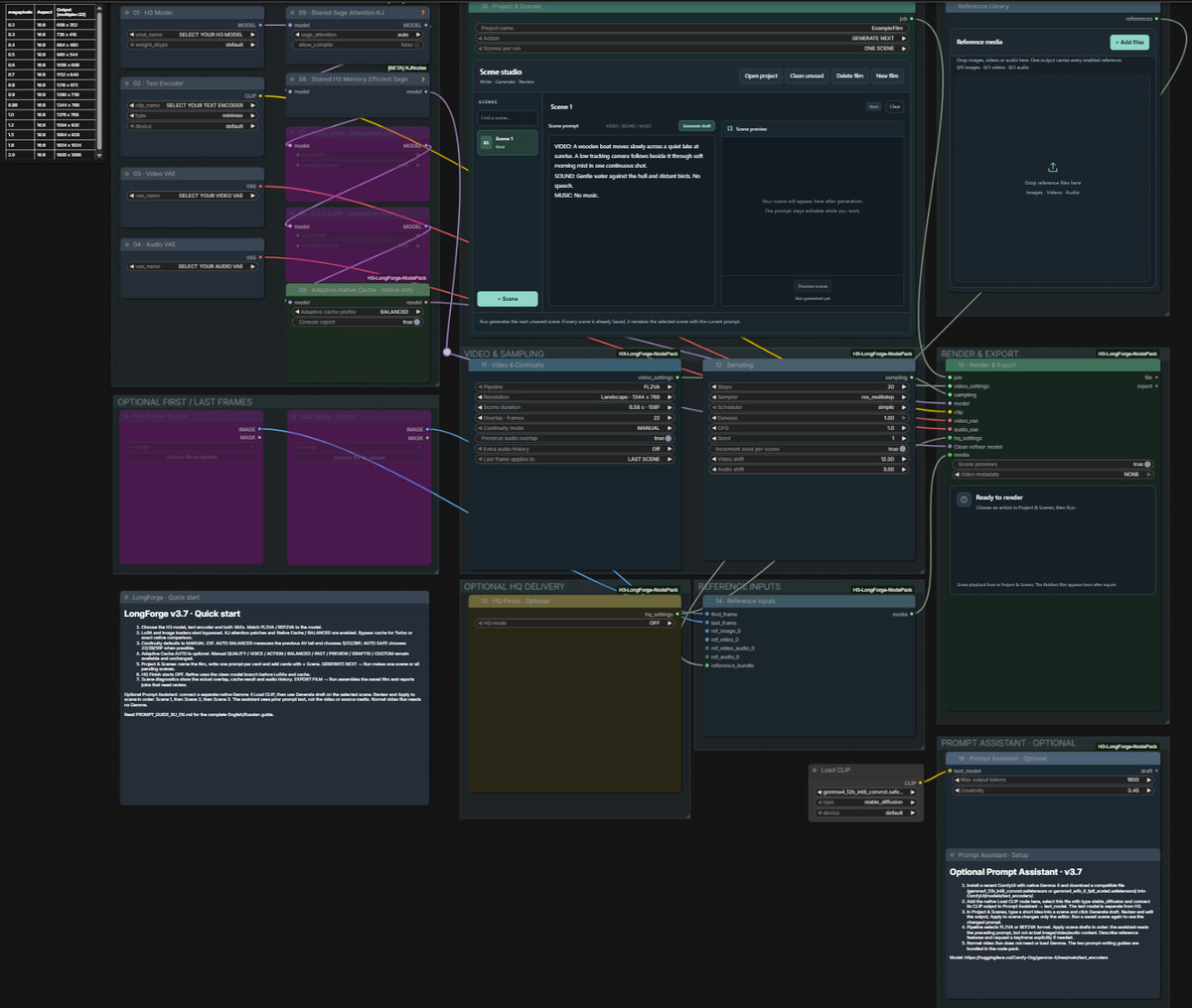Toggle Scene previews in Render & Export
This screenshot has height=1008, width=1192.
pyautogui.click(x=1147, y=464)
